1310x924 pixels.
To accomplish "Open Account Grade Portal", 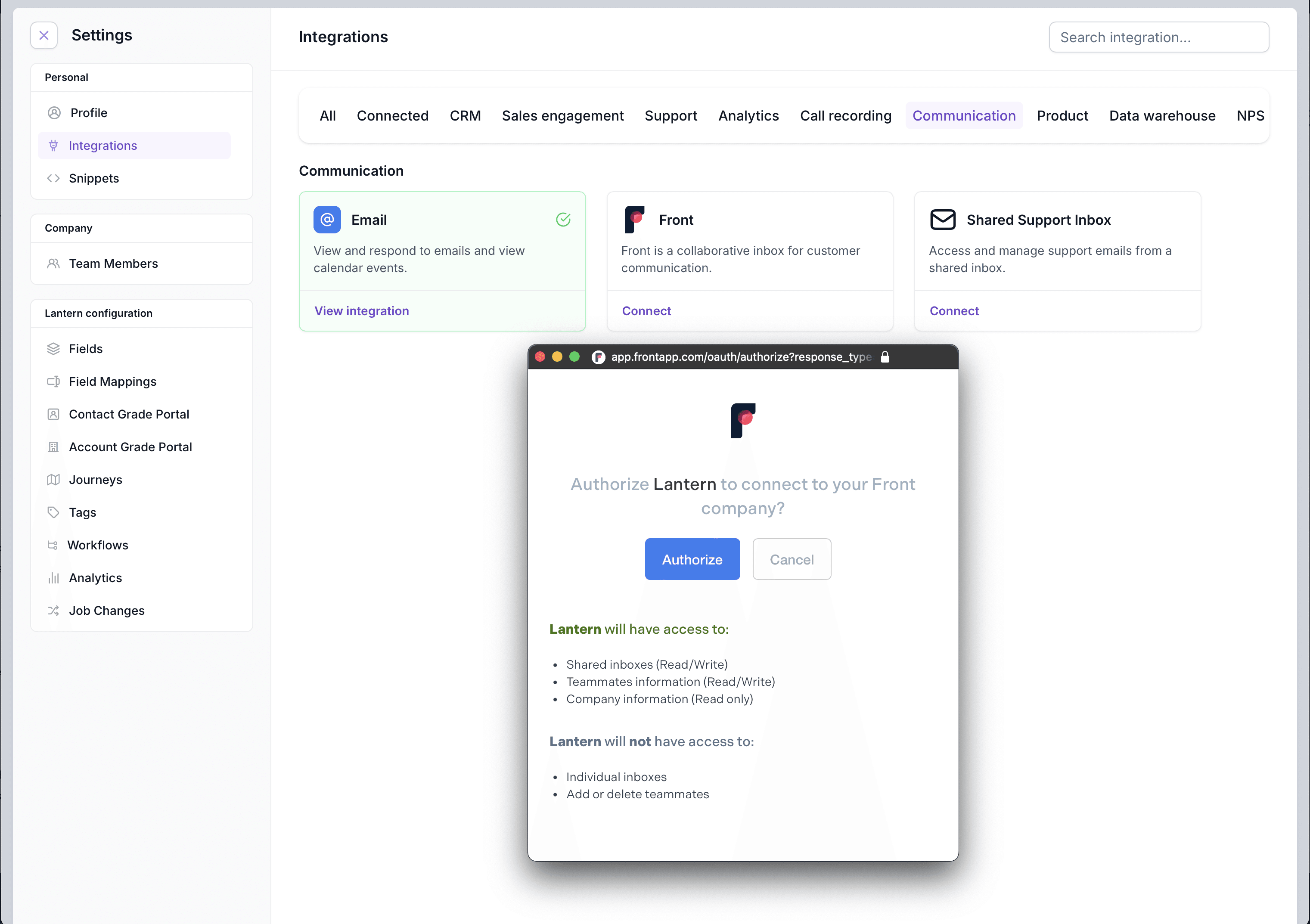I will 135,446.
